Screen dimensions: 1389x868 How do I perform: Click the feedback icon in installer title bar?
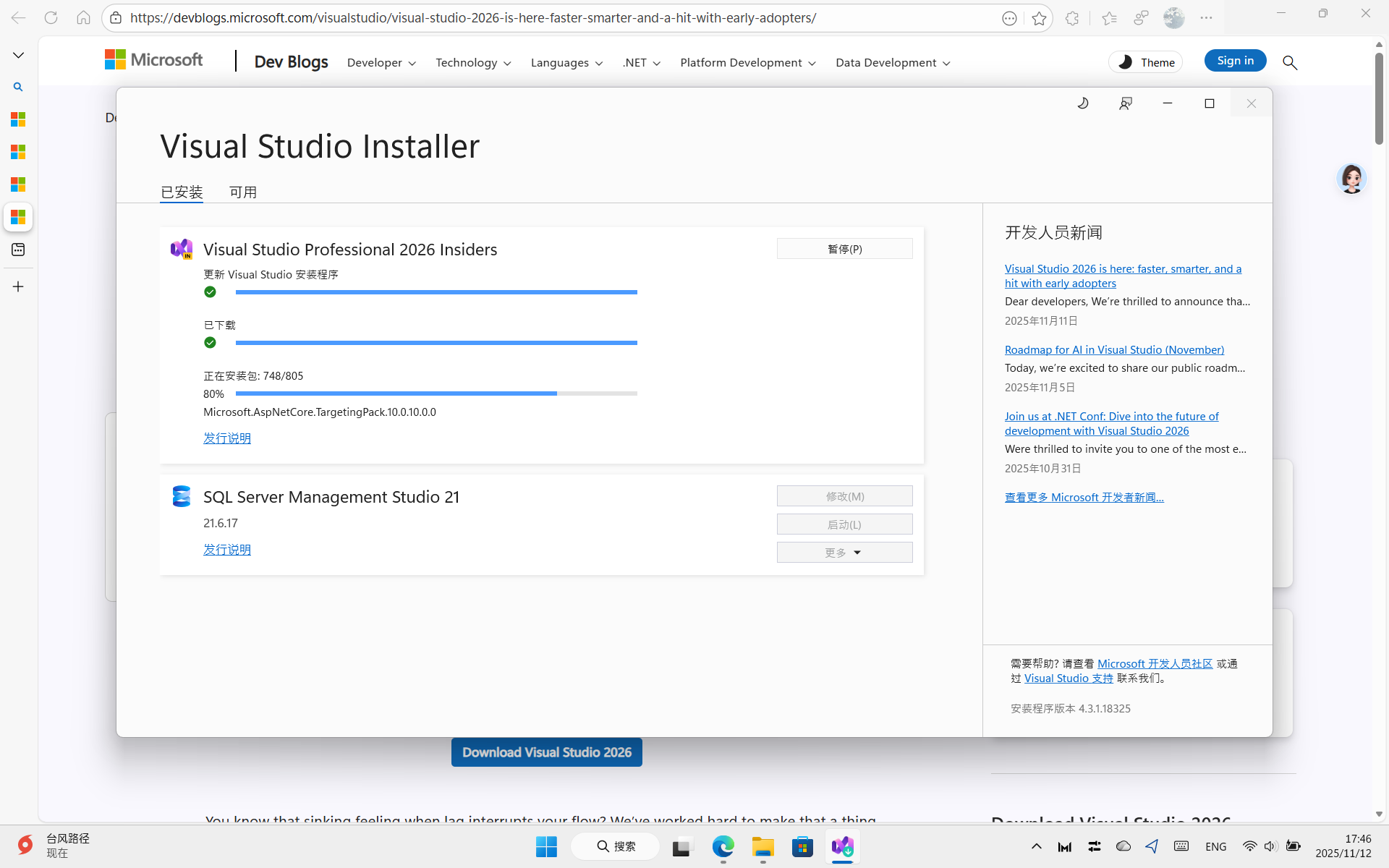point(1125,103)
